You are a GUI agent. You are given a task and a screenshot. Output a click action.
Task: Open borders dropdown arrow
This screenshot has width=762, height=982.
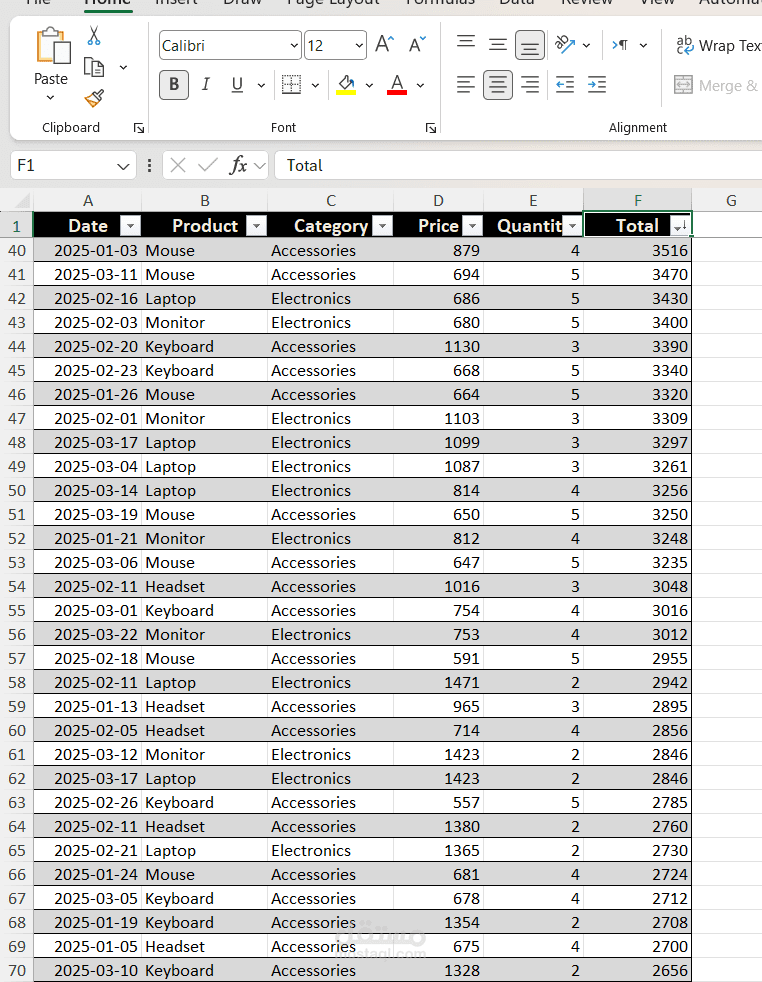316,85
